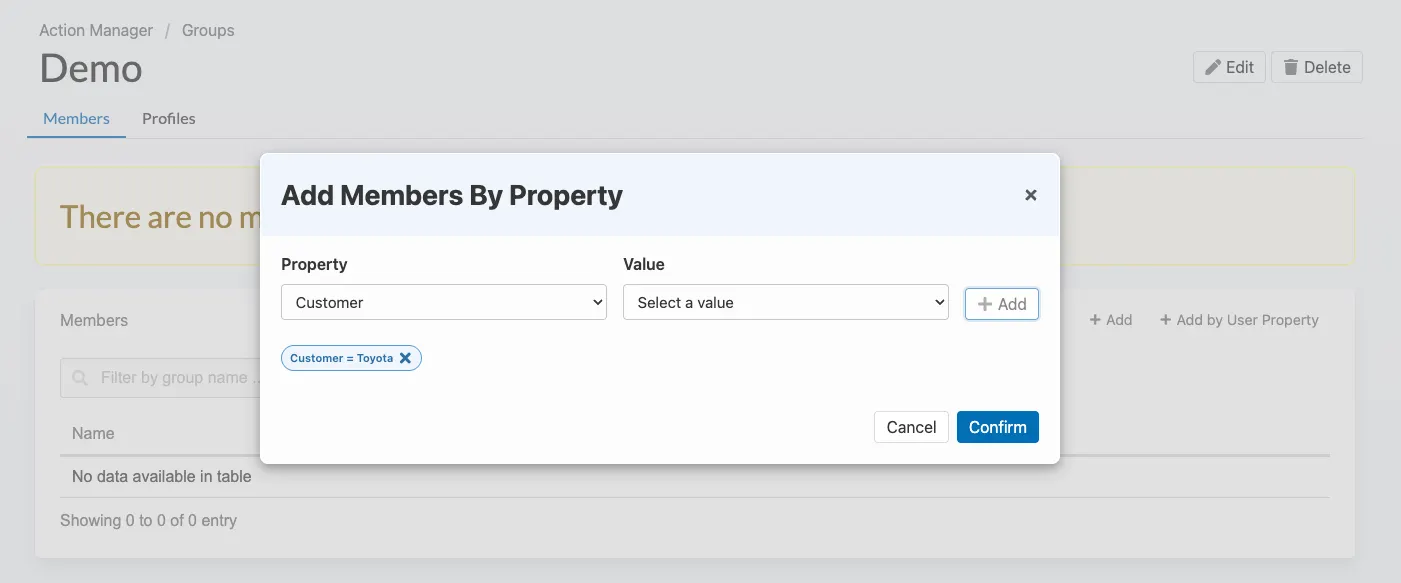Click the Add link in Members panel
This screenshot has width=1401, height=583.
[x=1111, y=320]
